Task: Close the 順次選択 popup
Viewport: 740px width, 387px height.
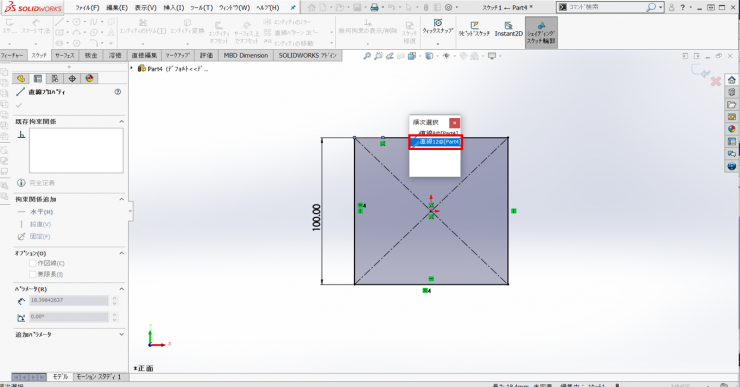Action: (454, 123)
